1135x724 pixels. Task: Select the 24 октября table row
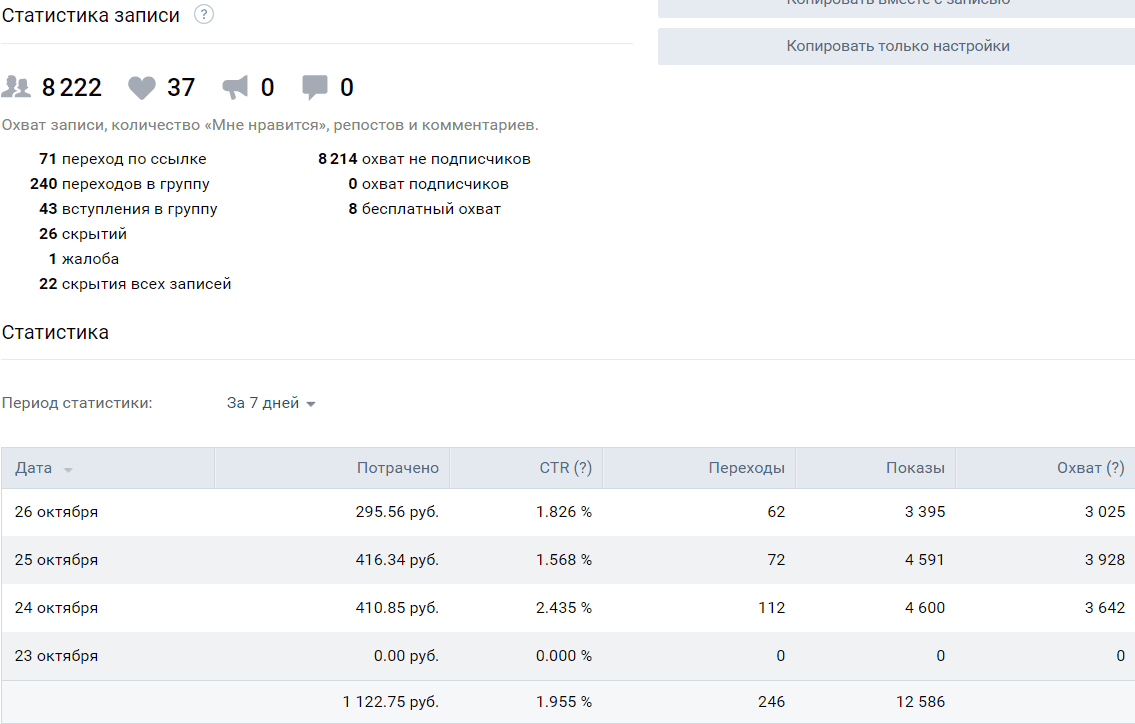tap(567, 608)
